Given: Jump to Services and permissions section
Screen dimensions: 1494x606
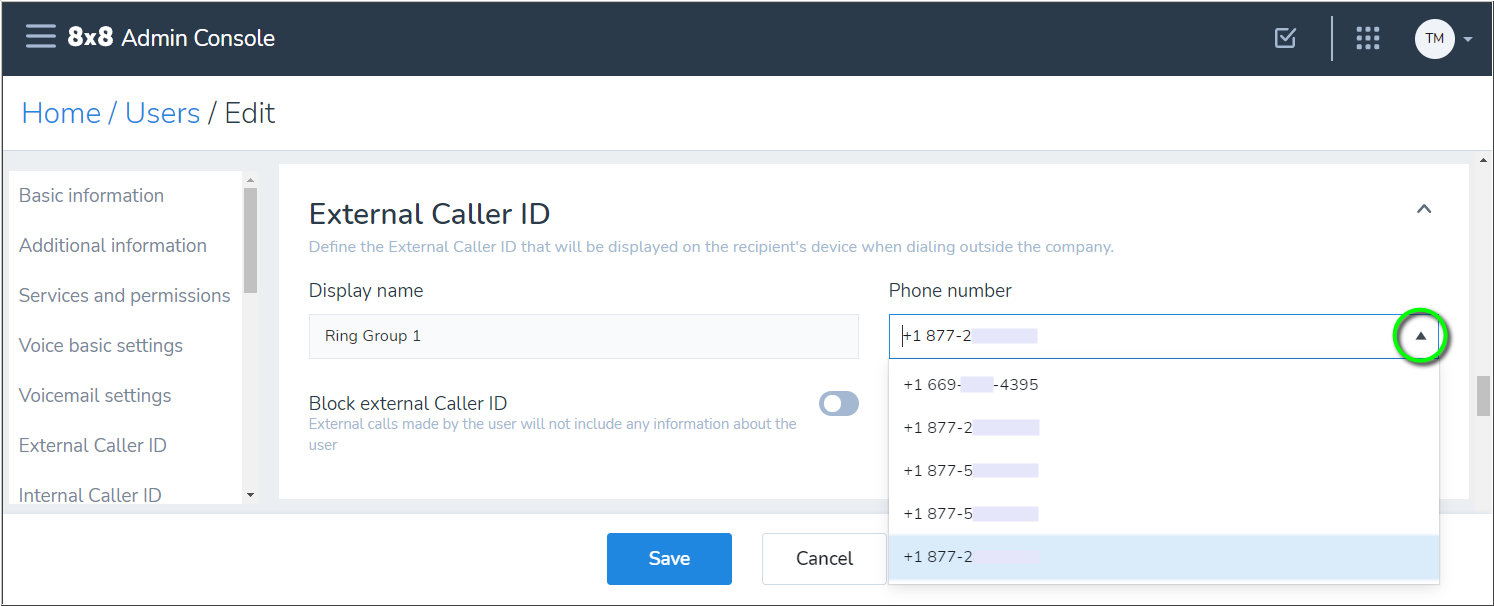Looking at the screenshot, I should (124, 296).
